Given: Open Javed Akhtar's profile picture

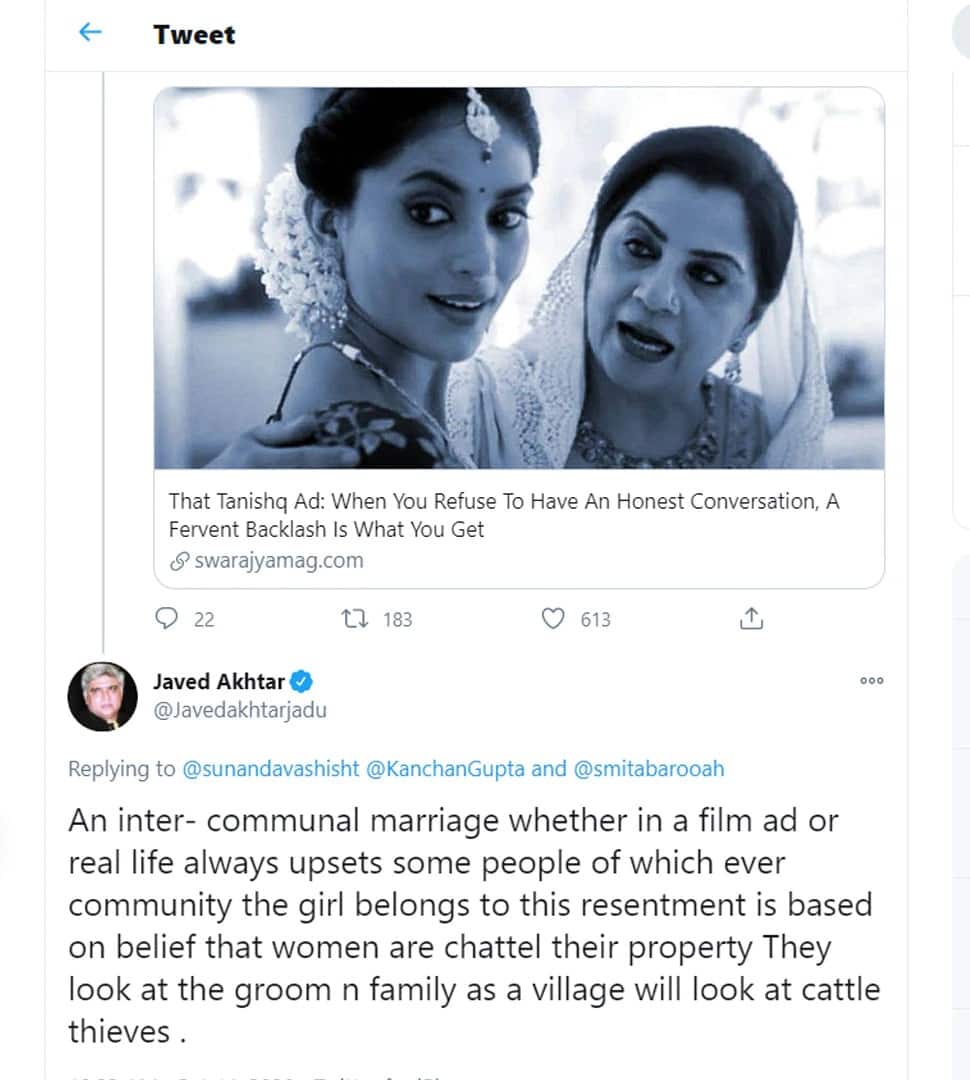Looking at the screenshot, I should coord(103,697).
